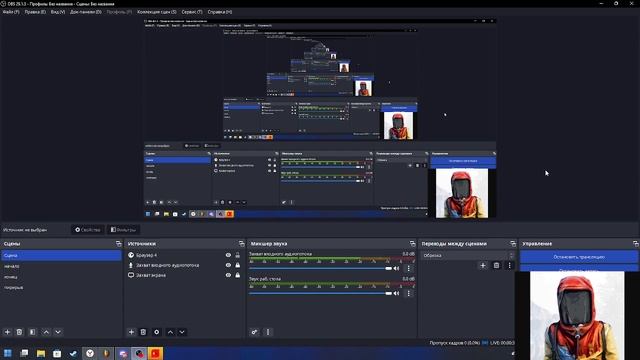Add a scene transition with the plus icon
This screenshot has width=640, height=360.
click(x=483, y=265)
